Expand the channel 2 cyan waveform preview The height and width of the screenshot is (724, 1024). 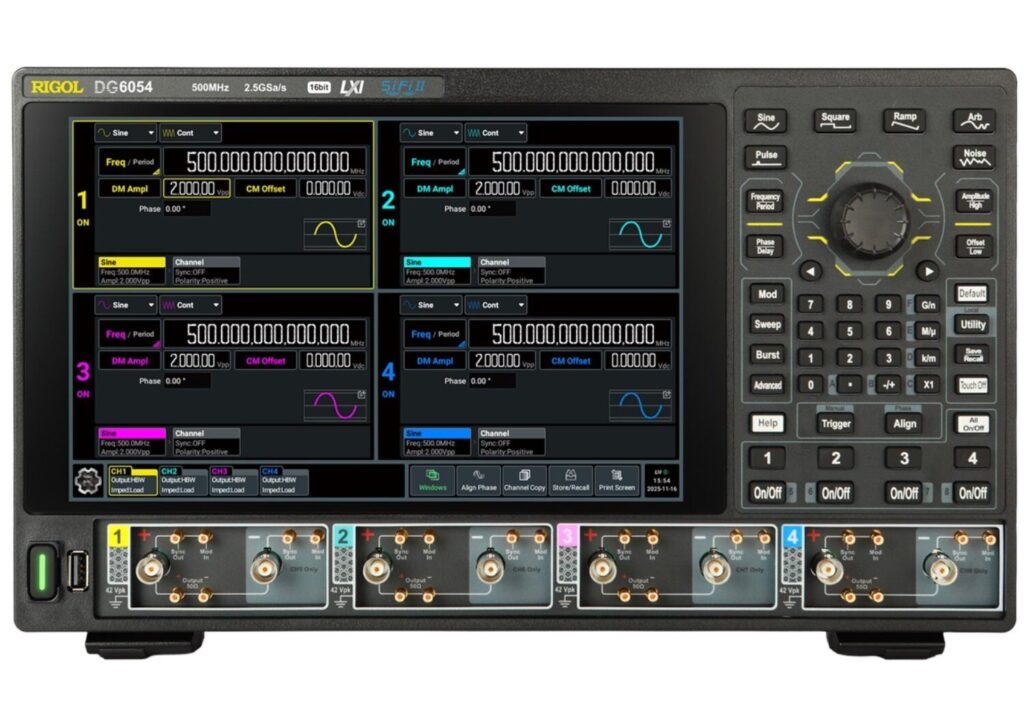(640, 234)
